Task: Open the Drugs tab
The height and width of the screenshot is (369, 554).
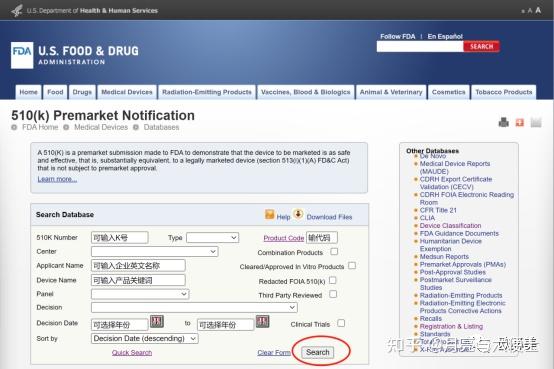Action: point(82,92)
